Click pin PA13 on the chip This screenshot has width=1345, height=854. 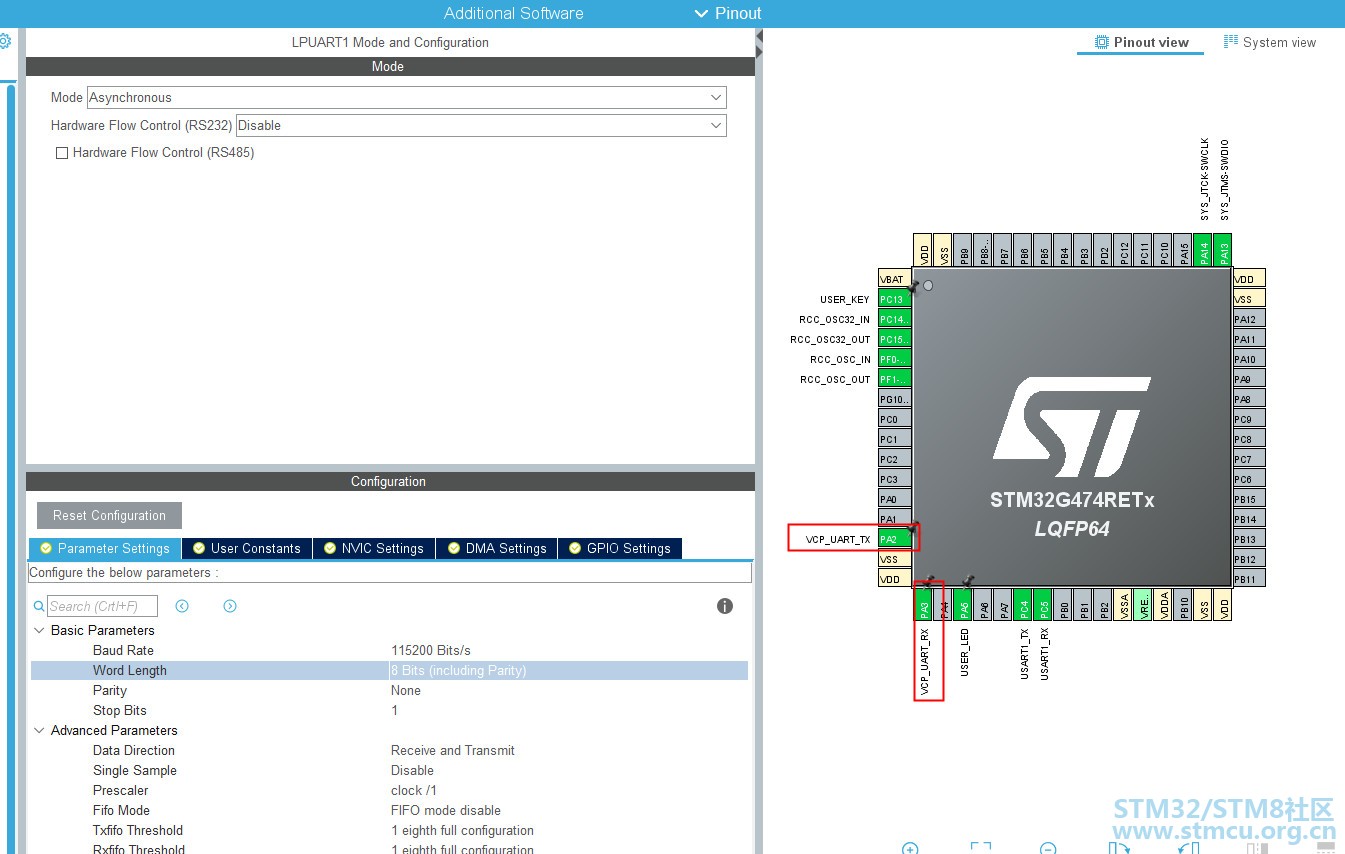(1223, 250)
